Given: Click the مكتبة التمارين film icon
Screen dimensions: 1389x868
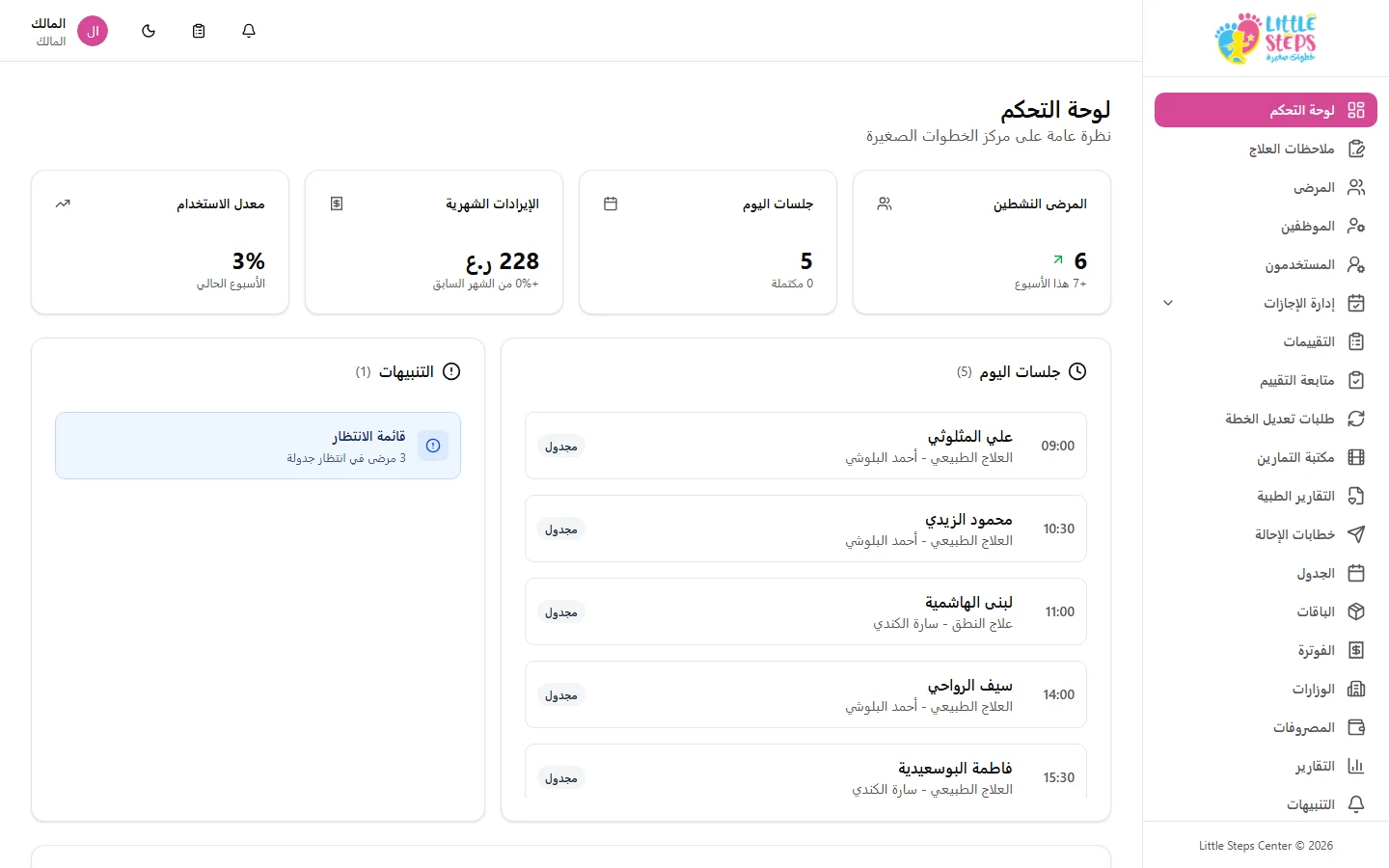Looking at the screenshot, I should (1356, 457).
